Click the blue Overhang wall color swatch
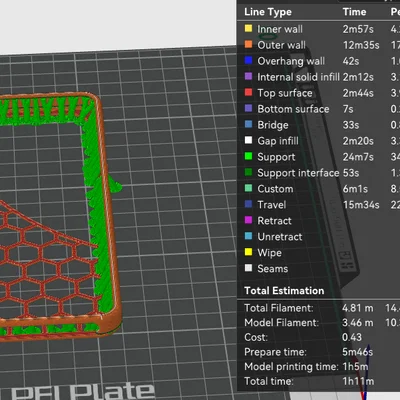400x400 pixels. point(248,60)
